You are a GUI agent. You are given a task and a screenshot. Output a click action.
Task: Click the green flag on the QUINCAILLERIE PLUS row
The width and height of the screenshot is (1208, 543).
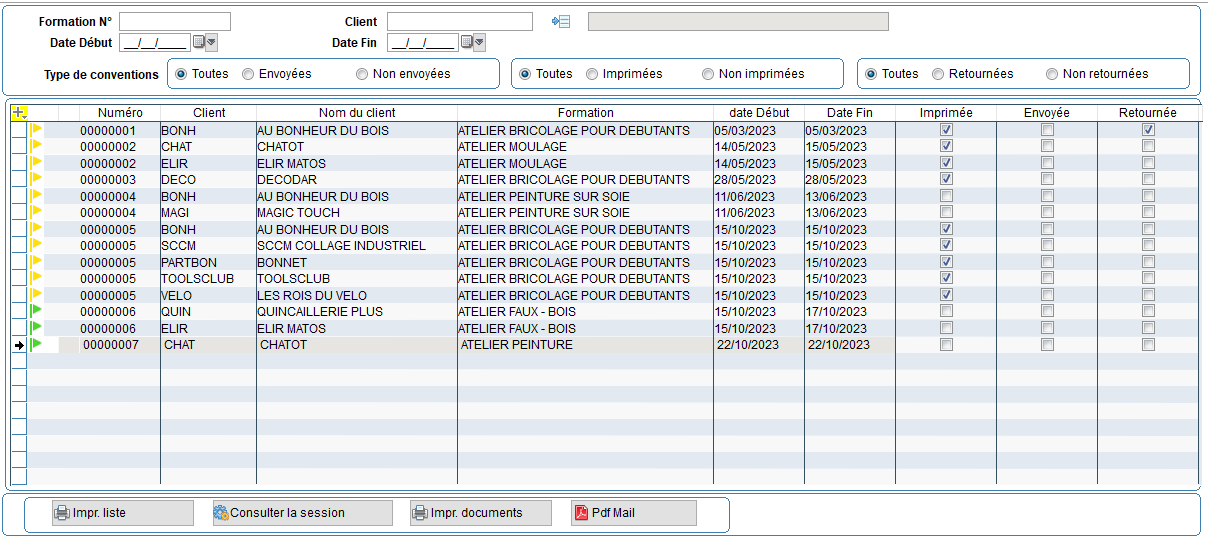[x=37, y=311]
